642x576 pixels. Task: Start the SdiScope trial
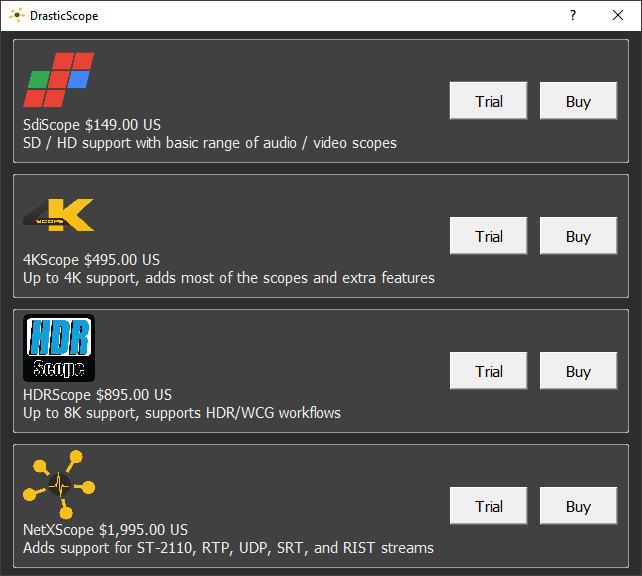[488, 101]
